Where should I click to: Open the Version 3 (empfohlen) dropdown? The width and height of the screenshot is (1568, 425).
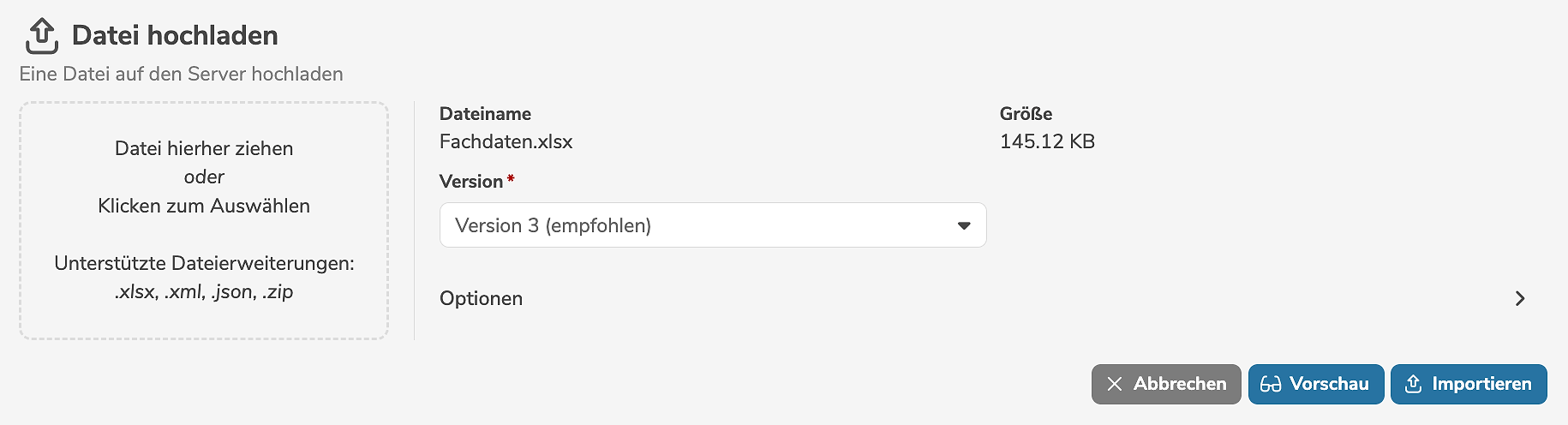(x=712, y=225)
